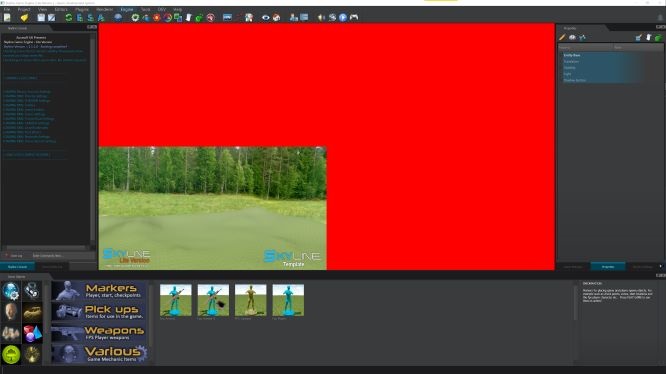Select the globe with gear category icon
Viewport: 666px width, 374px height.
11,291
